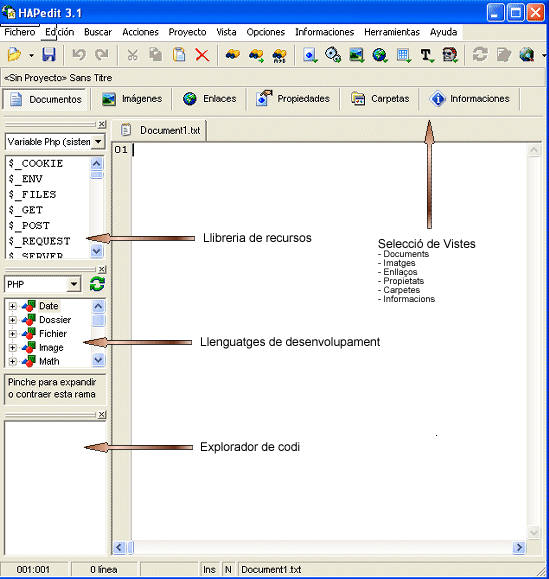
Task: Click inside the text editor on line 01
Action: (329, 150)
